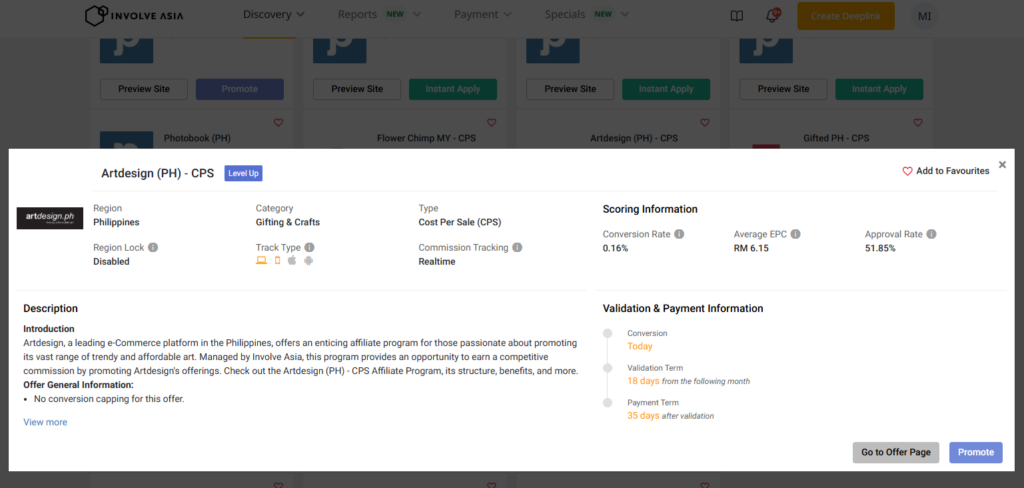Expand the Reports dropdown menu

[379, 15]
